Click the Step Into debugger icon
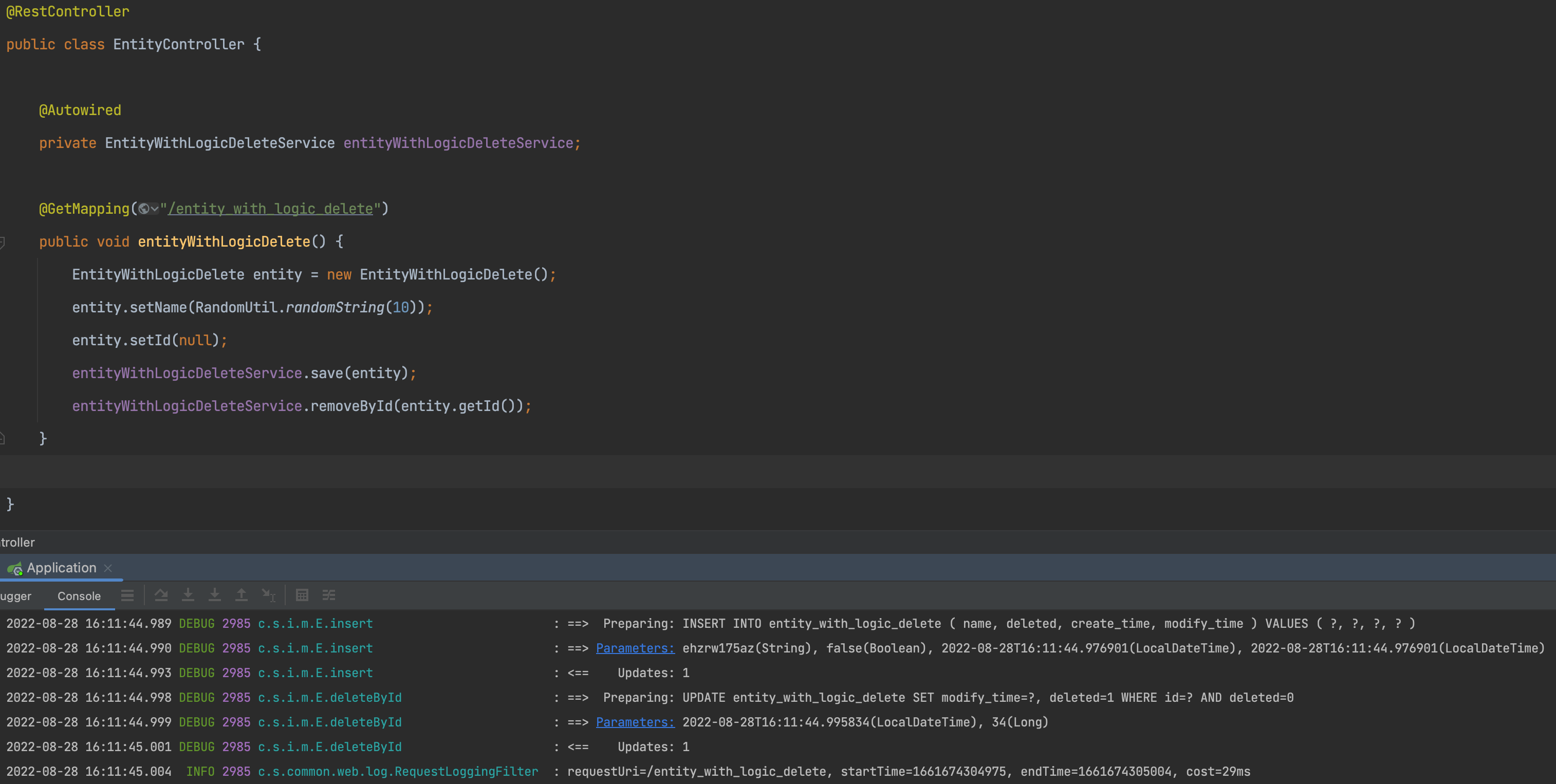 (188, 595)
